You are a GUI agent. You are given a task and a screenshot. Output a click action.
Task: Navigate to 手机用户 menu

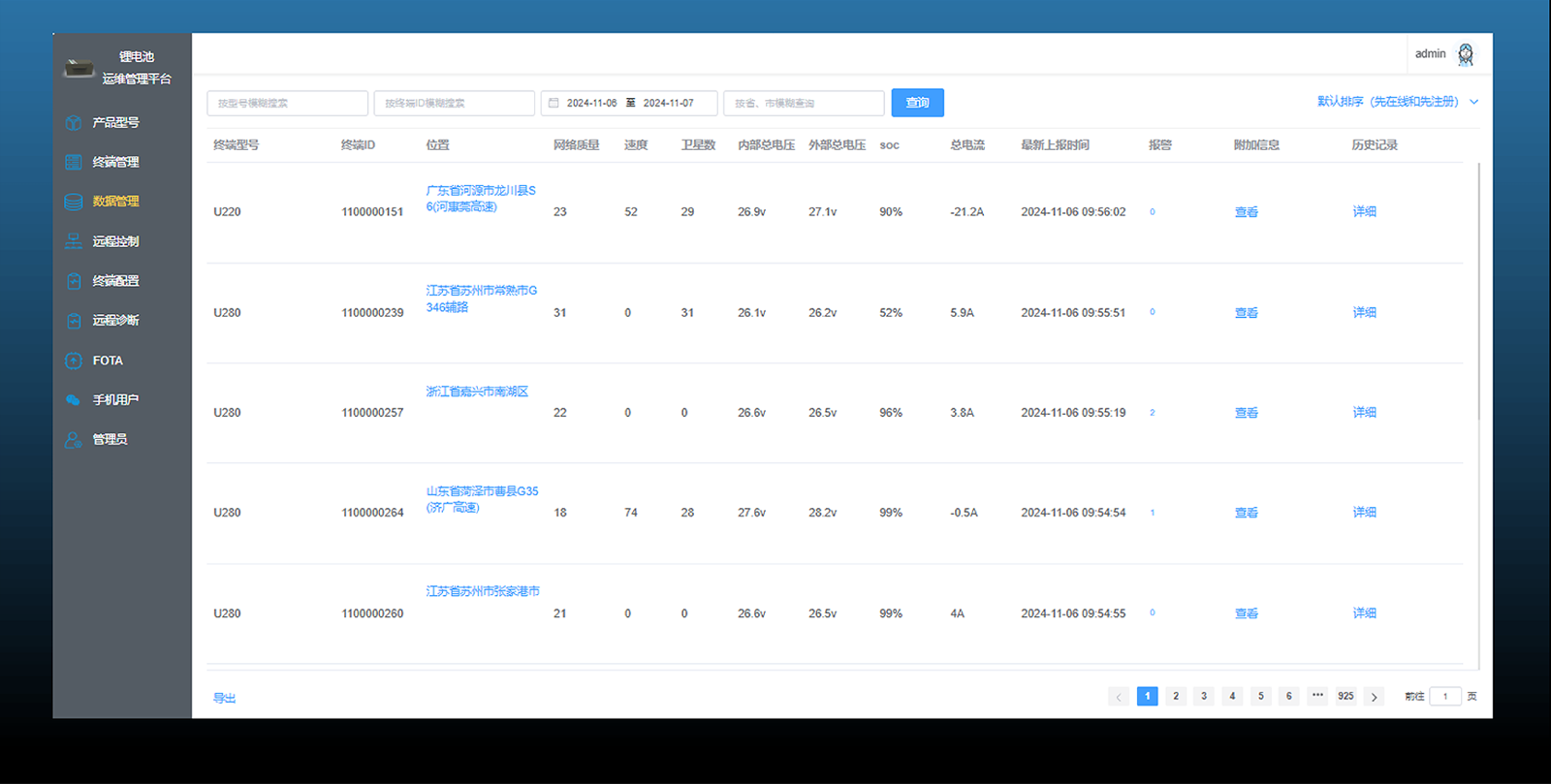point(115,400)
